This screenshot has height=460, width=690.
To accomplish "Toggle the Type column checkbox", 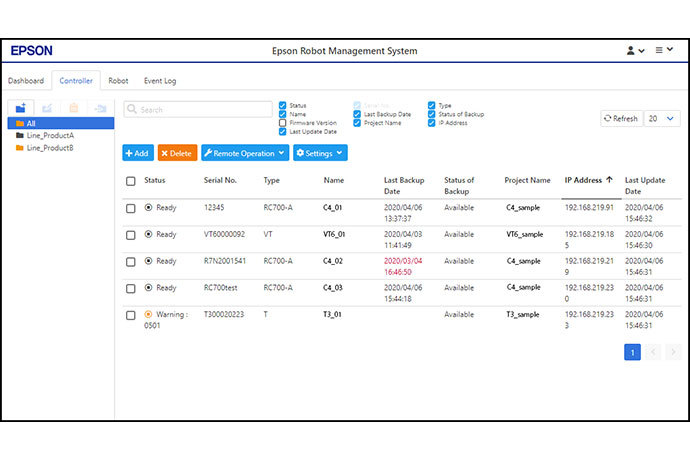I will tap(431, 105).
